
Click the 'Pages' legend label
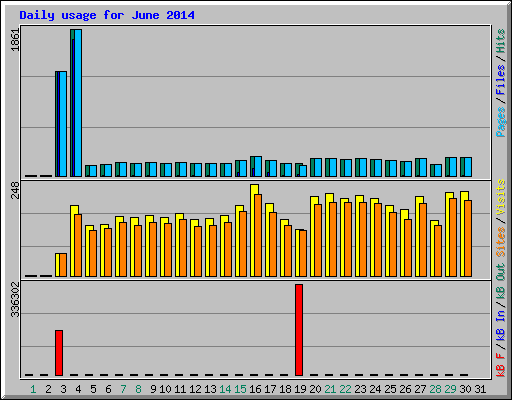pyautogui.click(x=501, y=122)
